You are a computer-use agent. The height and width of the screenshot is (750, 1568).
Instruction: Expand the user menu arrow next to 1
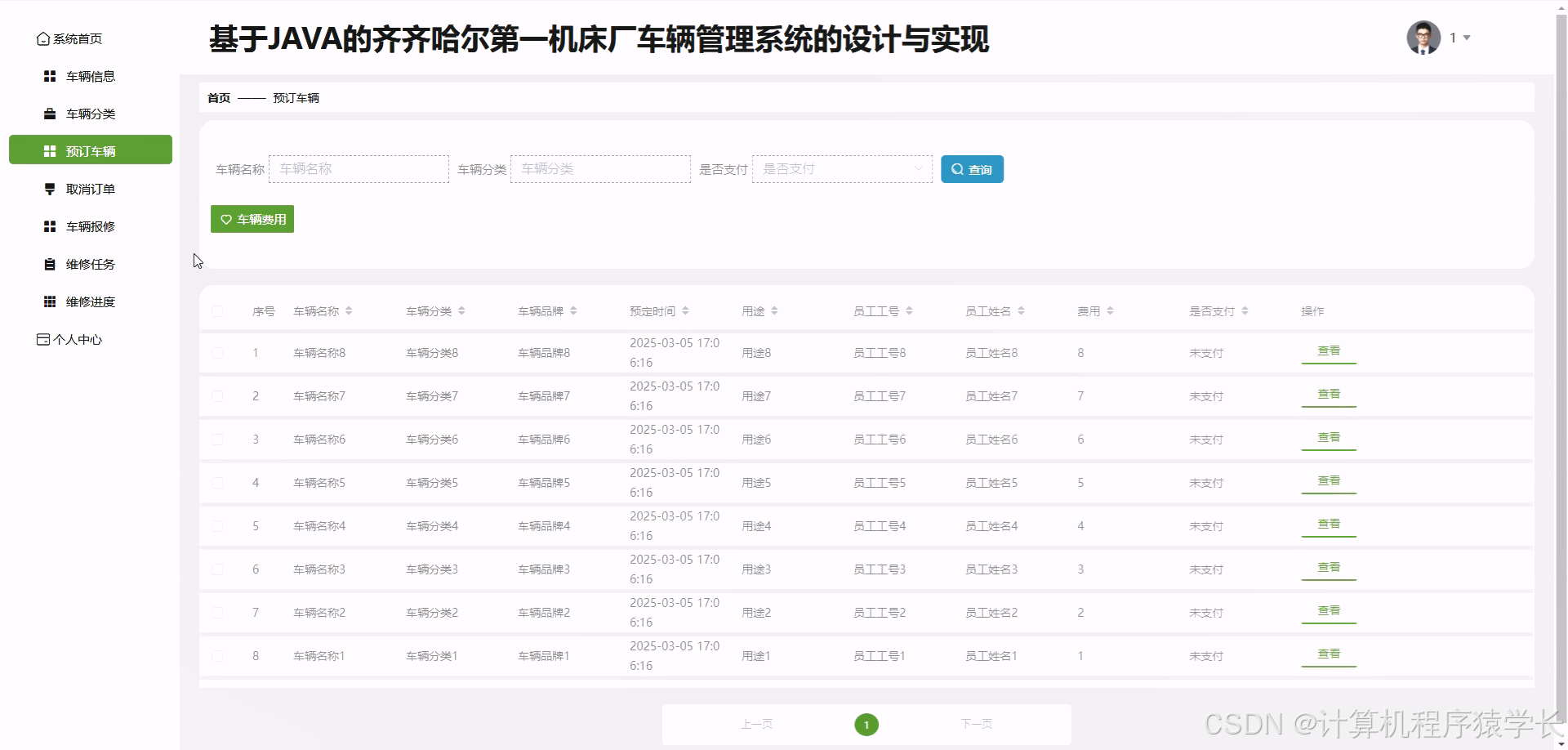click(1467, 38)
